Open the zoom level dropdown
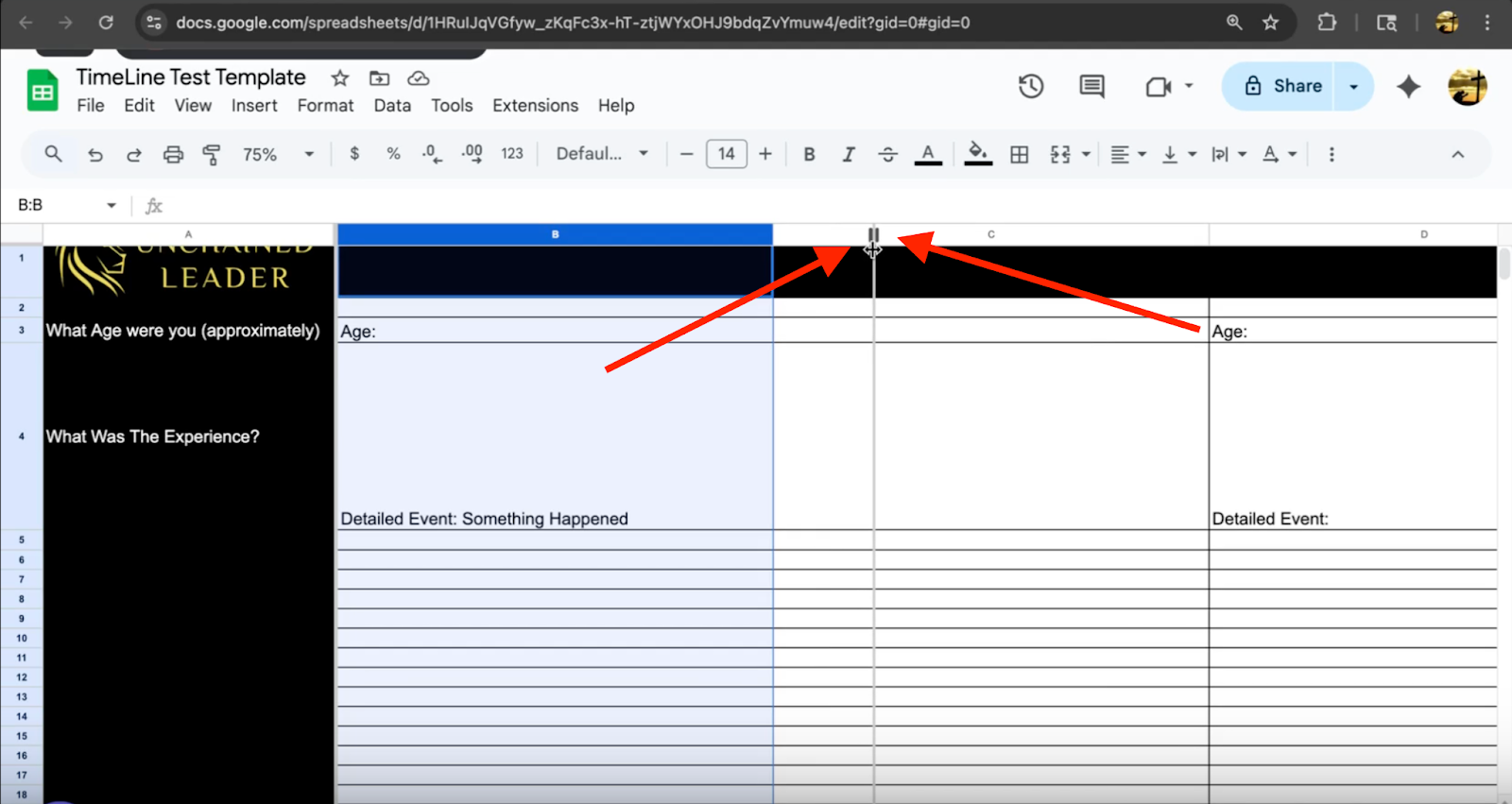 coord(278,154)
